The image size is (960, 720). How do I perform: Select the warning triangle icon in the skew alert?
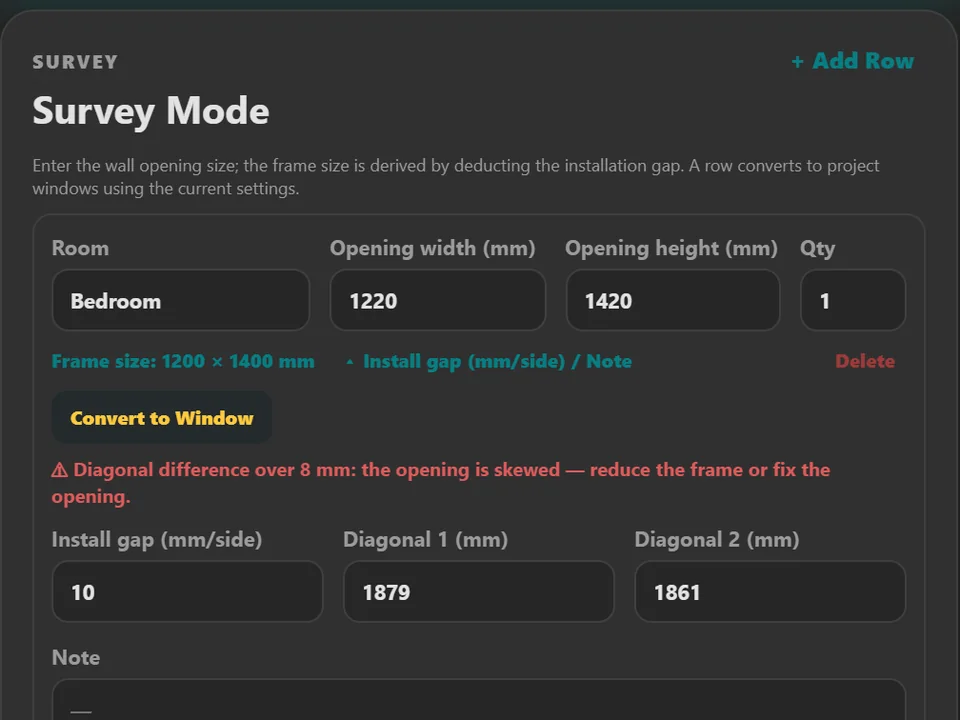(59, 470)
